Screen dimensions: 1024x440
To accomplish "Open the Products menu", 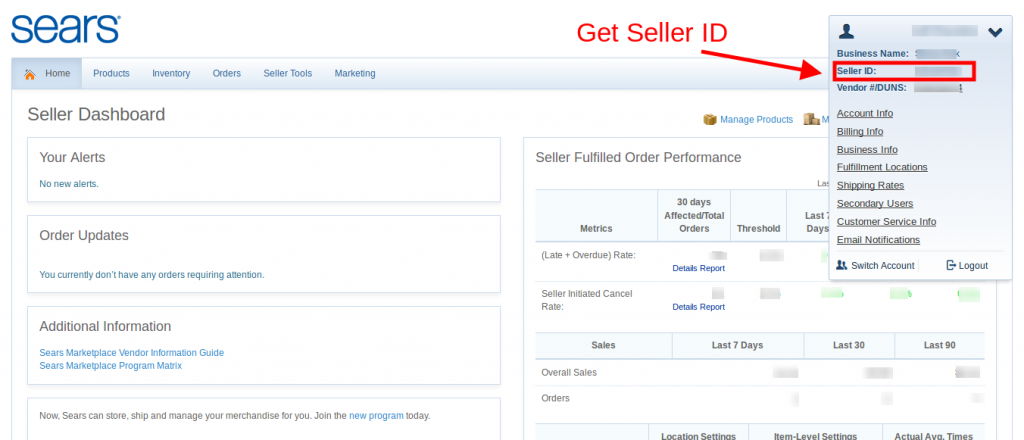I will pos(111,74).
